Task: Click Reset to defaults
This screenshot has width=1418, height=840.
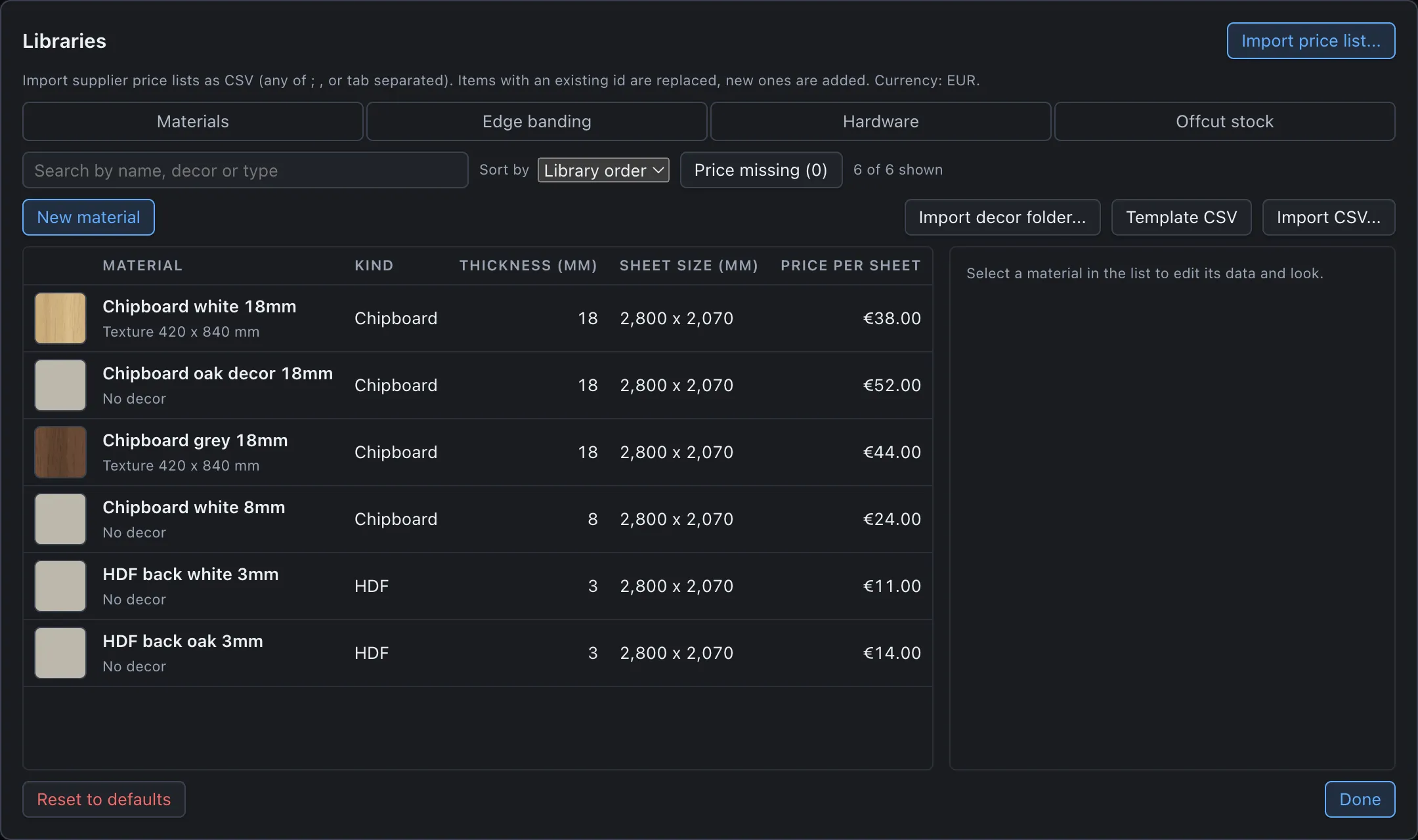Action: pyautogui.click(x=104, y=799)
